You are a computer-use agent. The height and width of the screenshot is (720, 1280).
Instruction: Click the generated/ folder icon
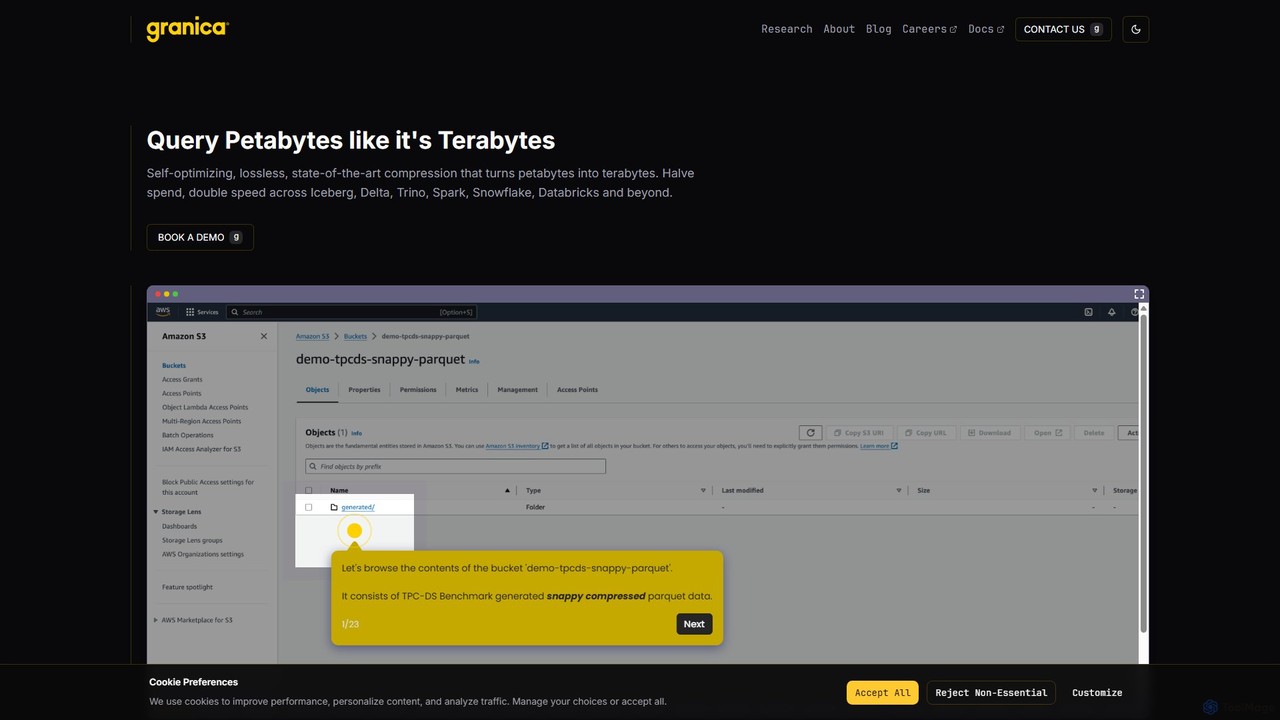(x=334, y=507)
